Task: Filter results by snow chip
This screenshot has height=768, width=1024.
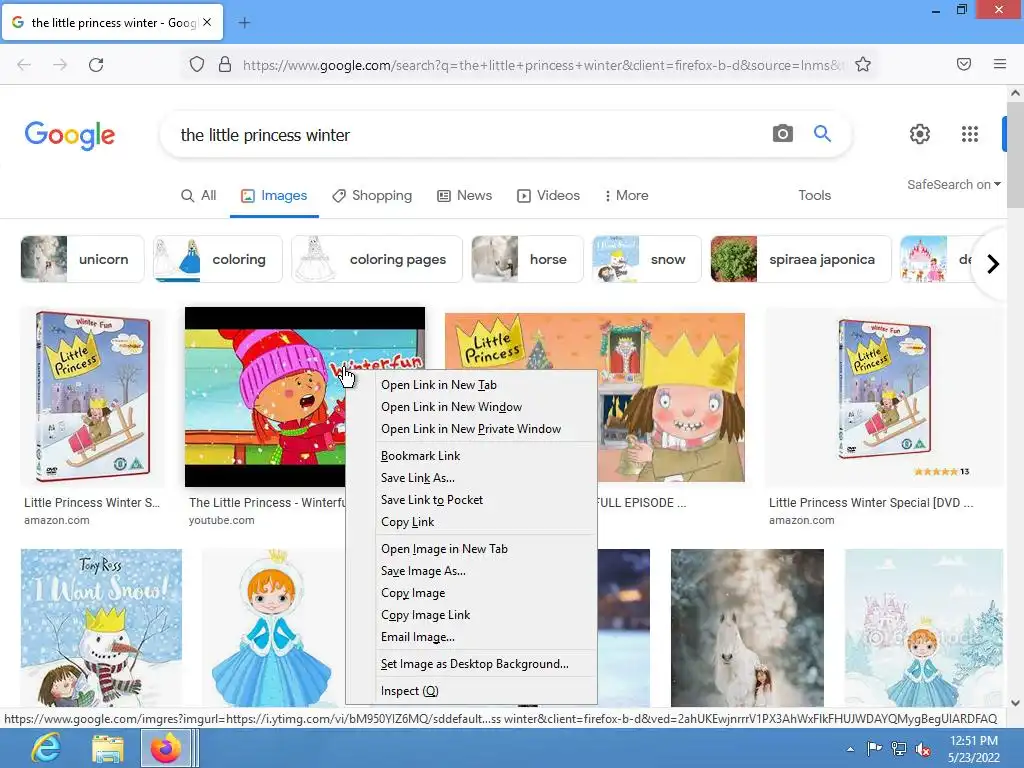Action: click(x=647, y=259)
